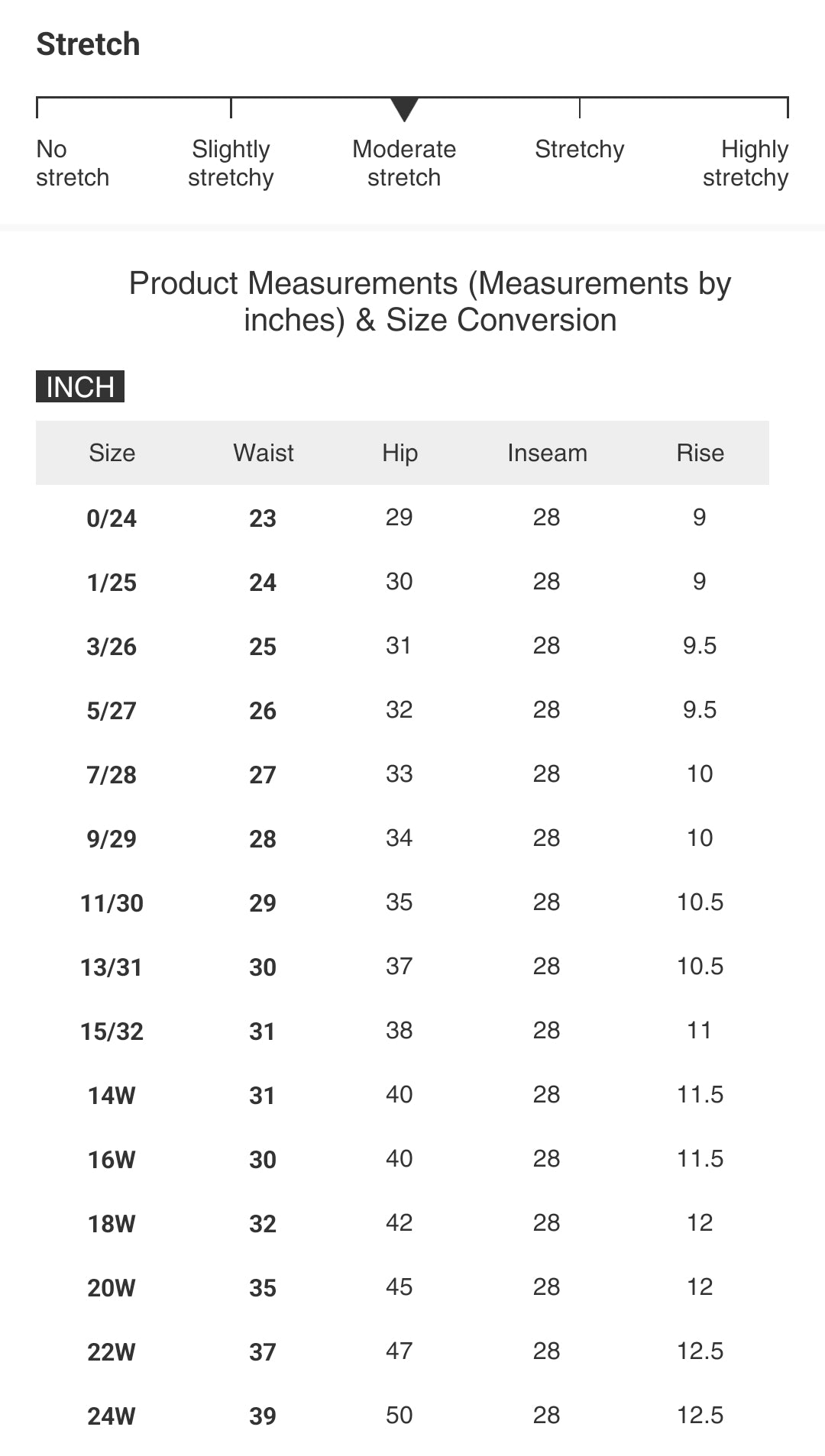Click the Hip column header
The height and width of the screenshot is (1456, 825).
point(400,453)
